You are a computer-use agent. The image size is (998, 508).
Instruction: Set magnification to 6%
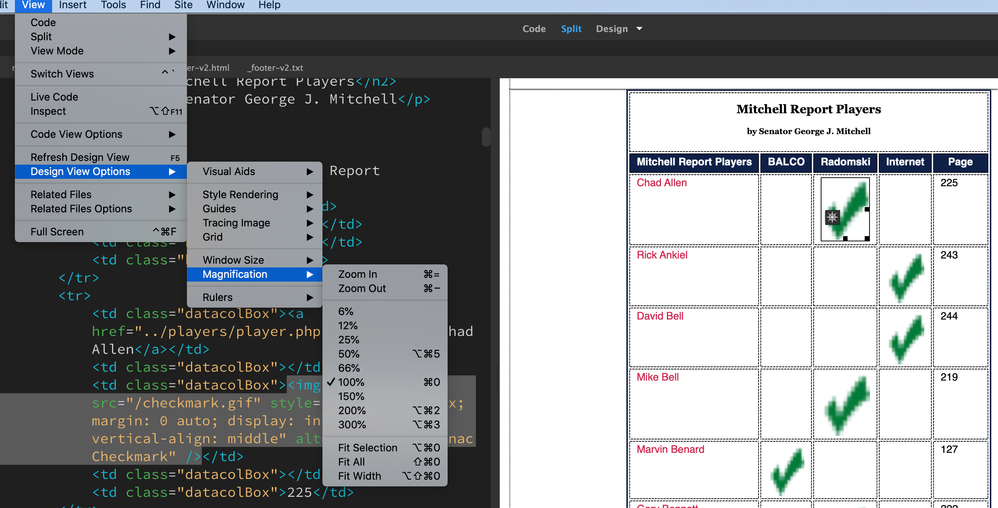(385, 311)
